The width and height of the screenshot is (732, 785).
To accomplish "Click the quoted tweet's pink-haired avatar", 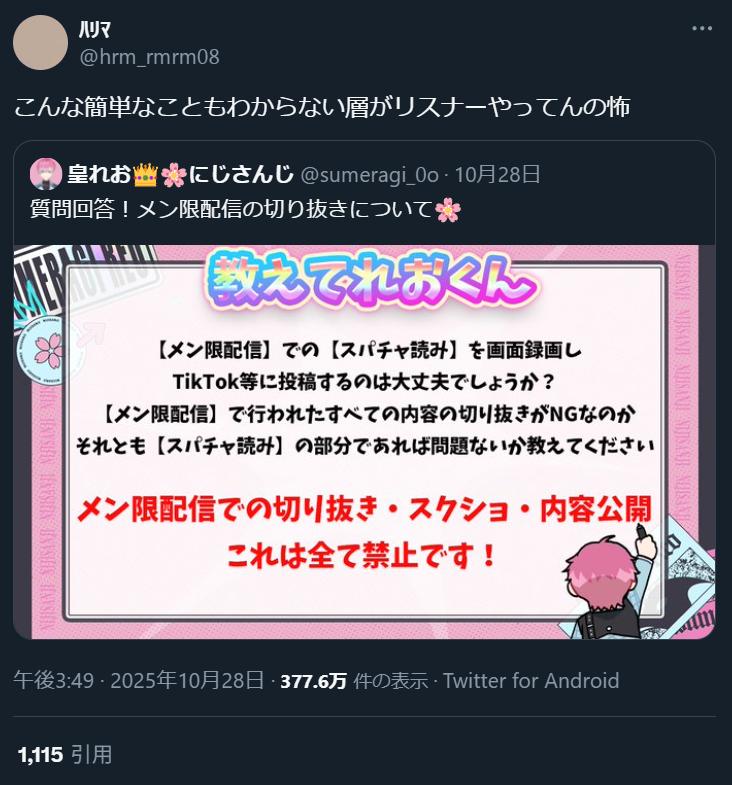I will pos(46,174).
